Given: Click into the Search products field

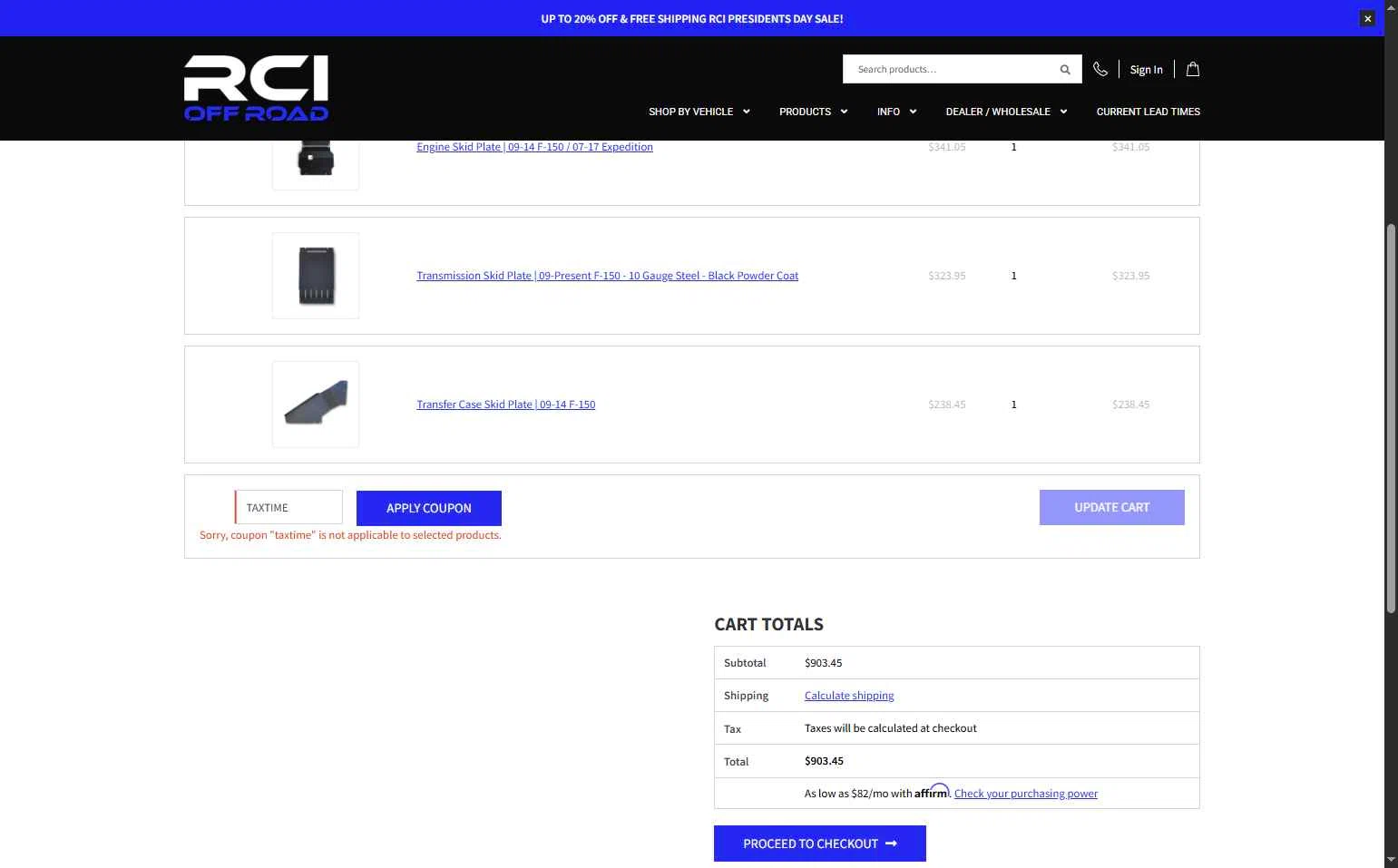Looking at the screenshot, I should click(953, 69).
